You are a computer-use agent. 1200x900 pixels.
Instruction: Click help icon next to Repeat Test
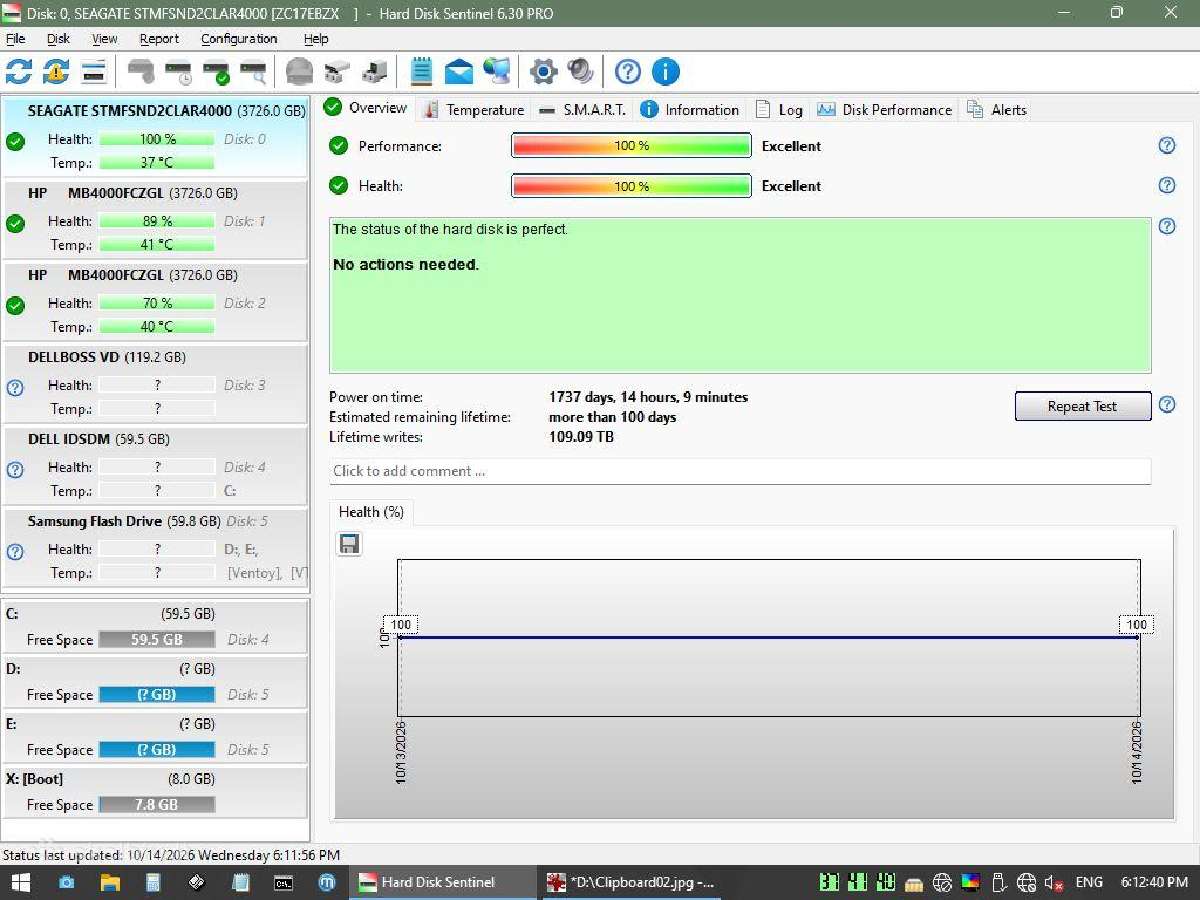(1167, 406)
